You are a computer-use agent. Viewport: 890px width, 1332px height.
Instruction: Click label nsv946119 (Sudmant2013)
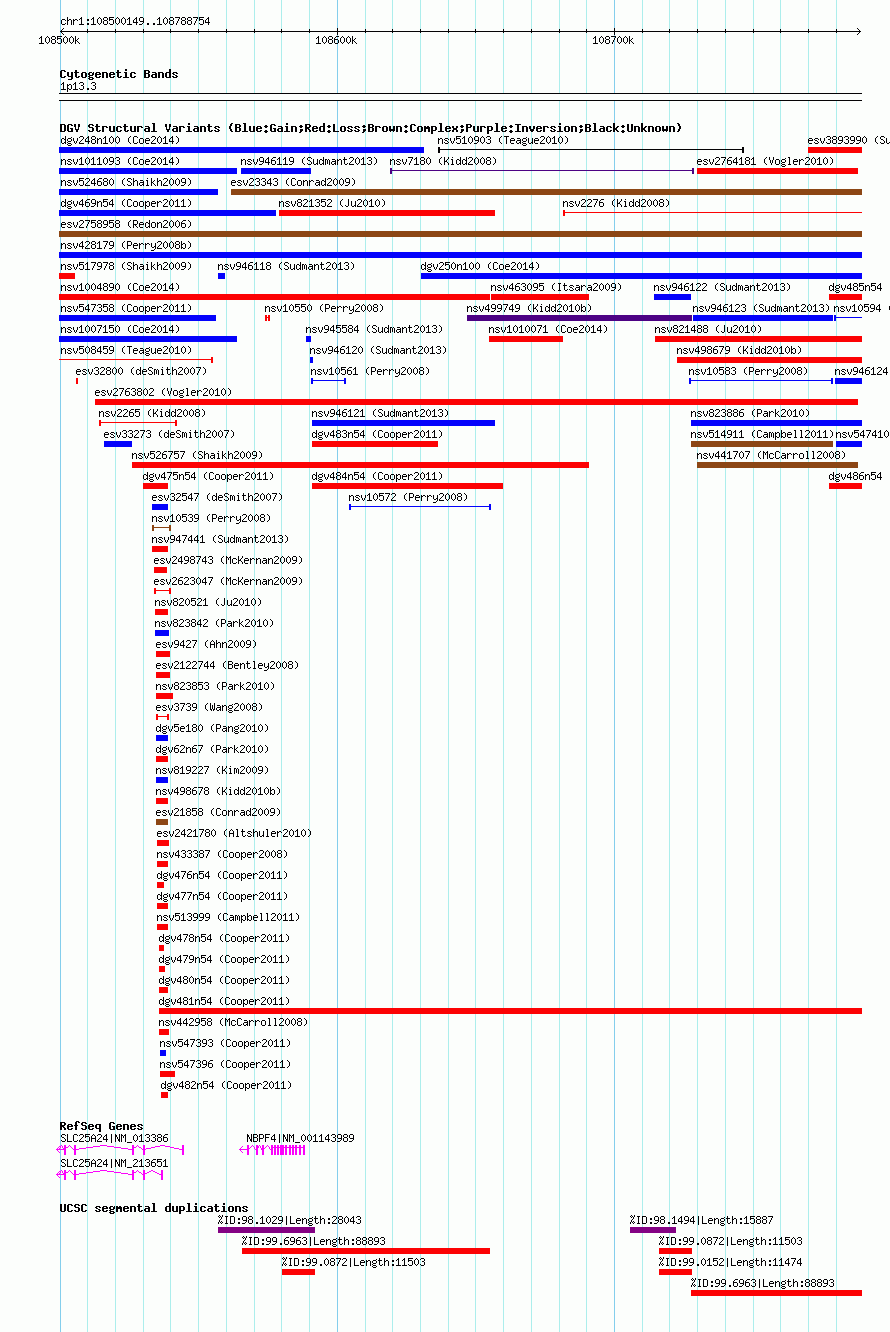[309, 161]
